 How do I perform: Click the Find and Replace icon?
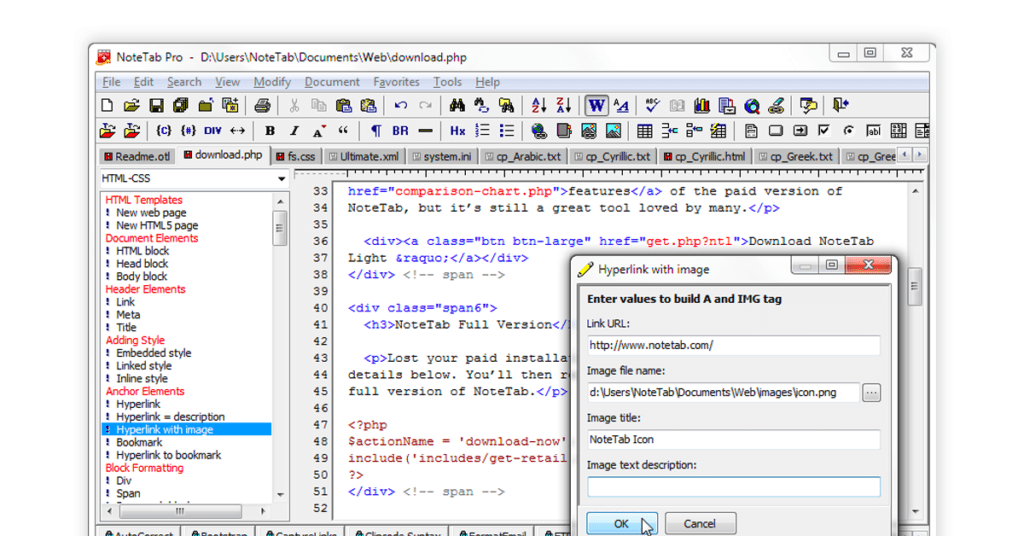(481, 105)
